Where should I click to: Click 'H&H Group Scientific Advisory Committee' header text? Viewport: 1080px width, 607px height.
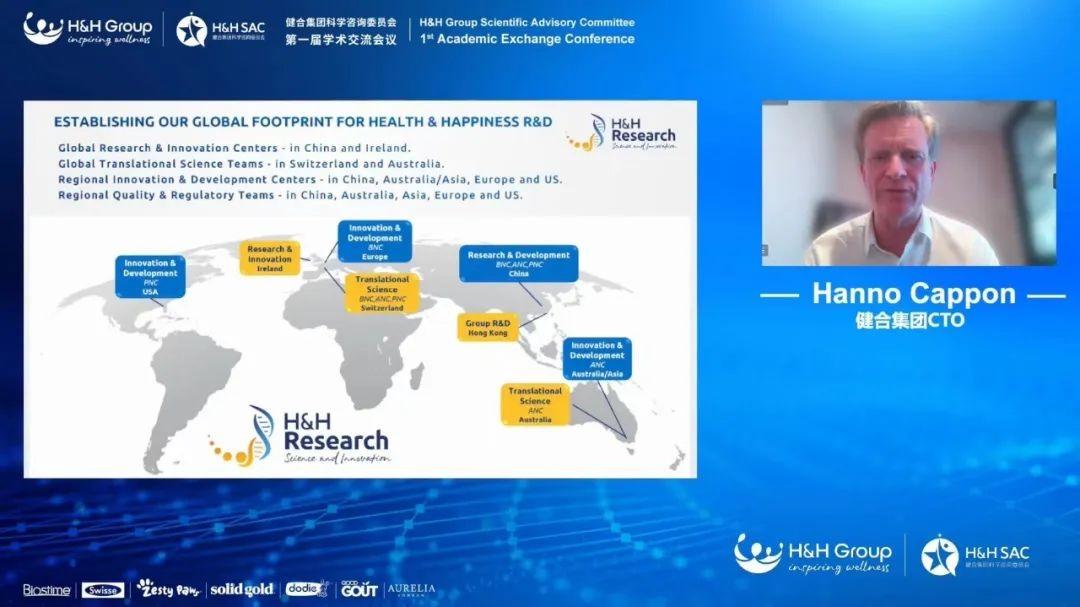point(527,23)
